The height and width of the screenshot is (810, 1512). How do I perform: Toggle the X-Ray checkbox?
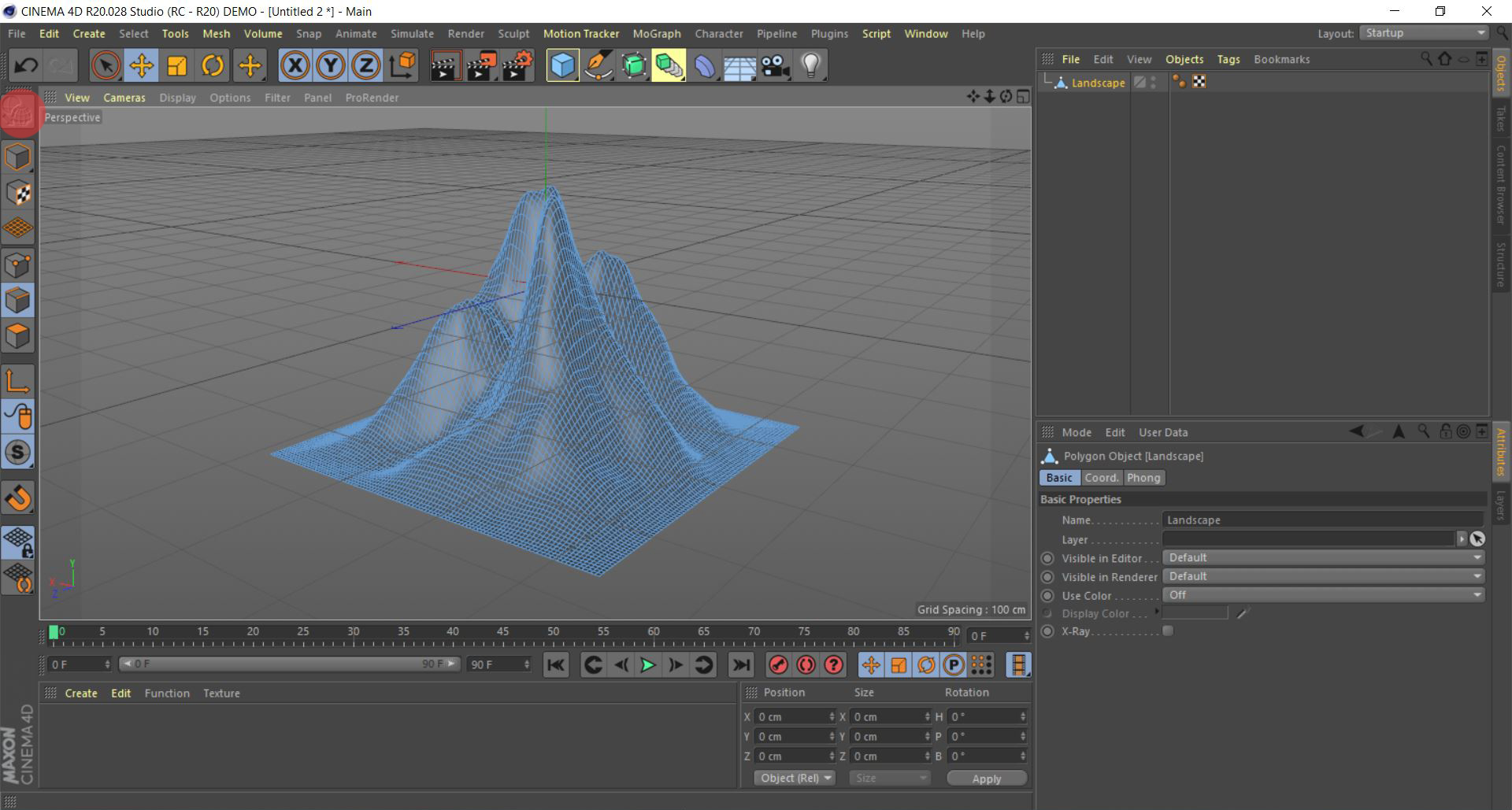pyautogui.click(x=1168, y=631)
